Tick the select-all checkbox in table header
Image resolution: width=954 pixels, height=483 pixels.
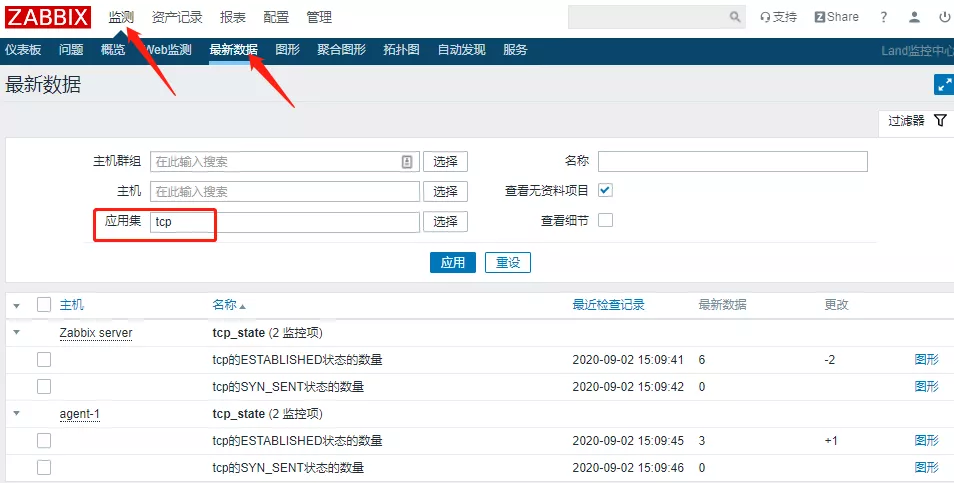44,305
